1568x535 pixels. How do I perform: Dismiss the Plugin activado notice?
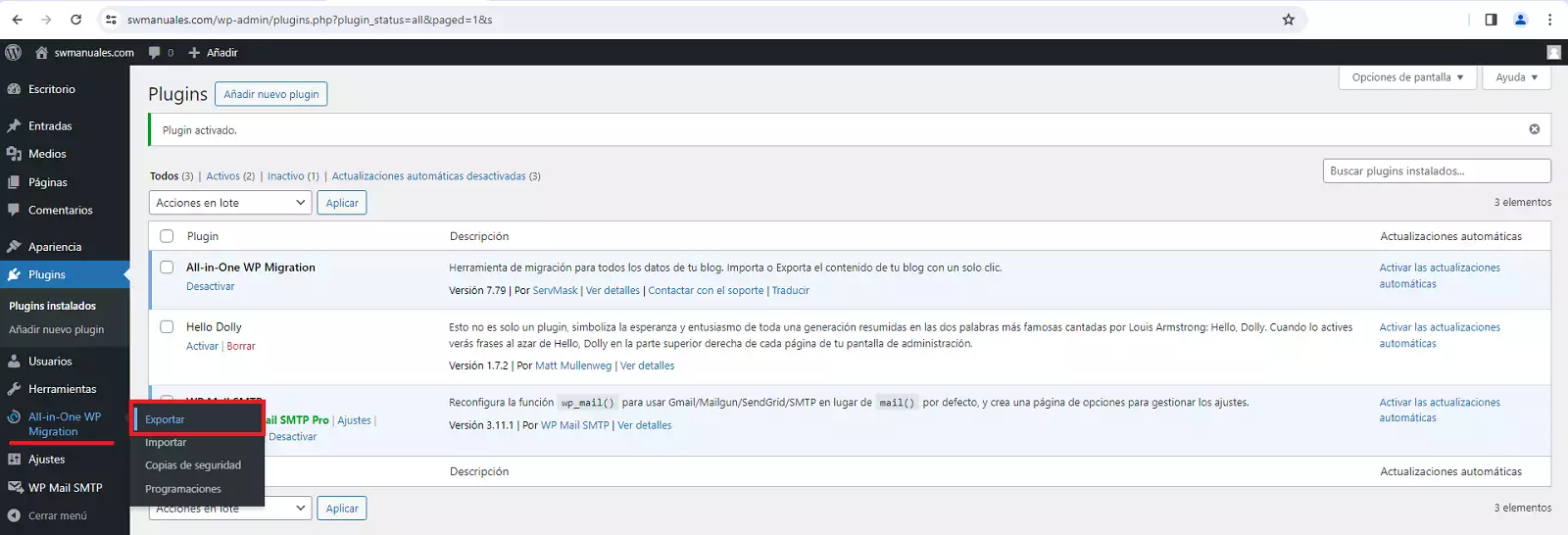point(1535,129)
